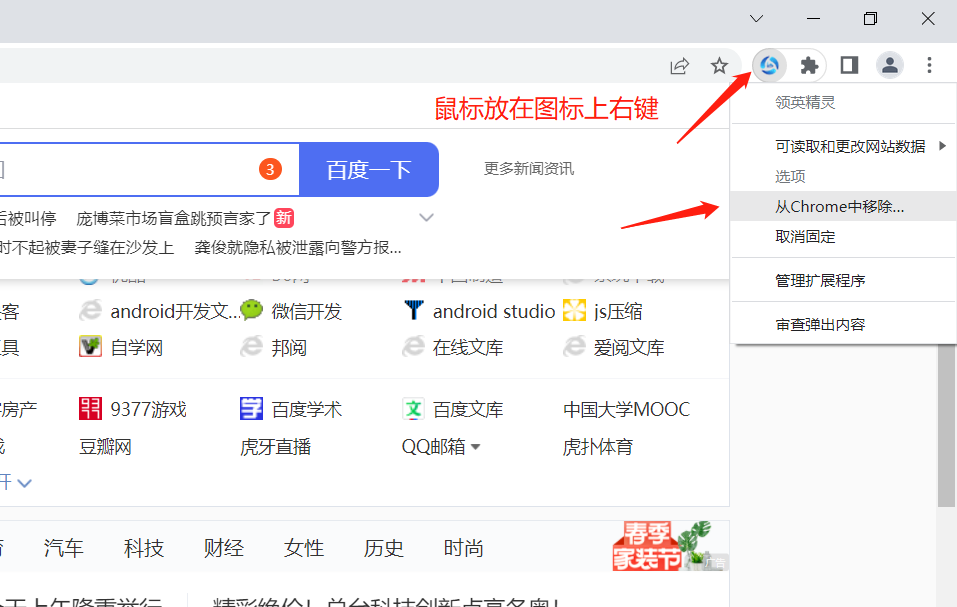The width and height of the screenshot is (957, 607).
Task: Select 从Chrome中移除 menu entry
Action: (839, 207)
